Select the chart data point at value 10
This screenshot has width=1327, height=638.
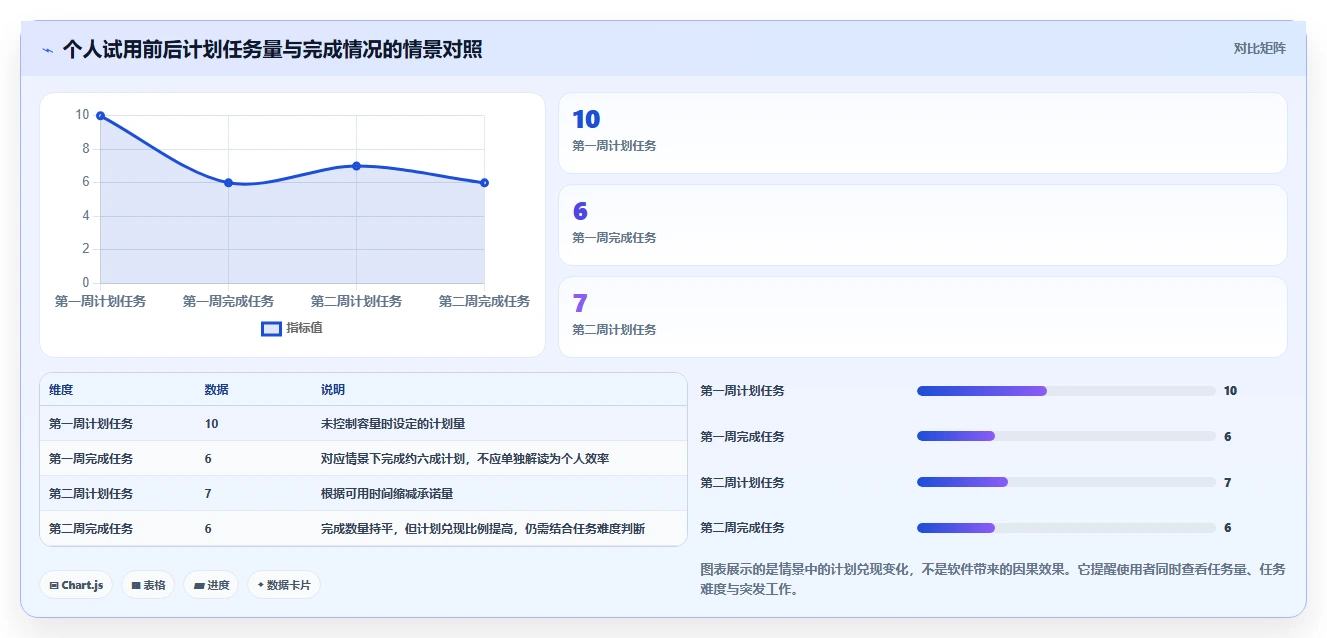click(x=100, y=116)
